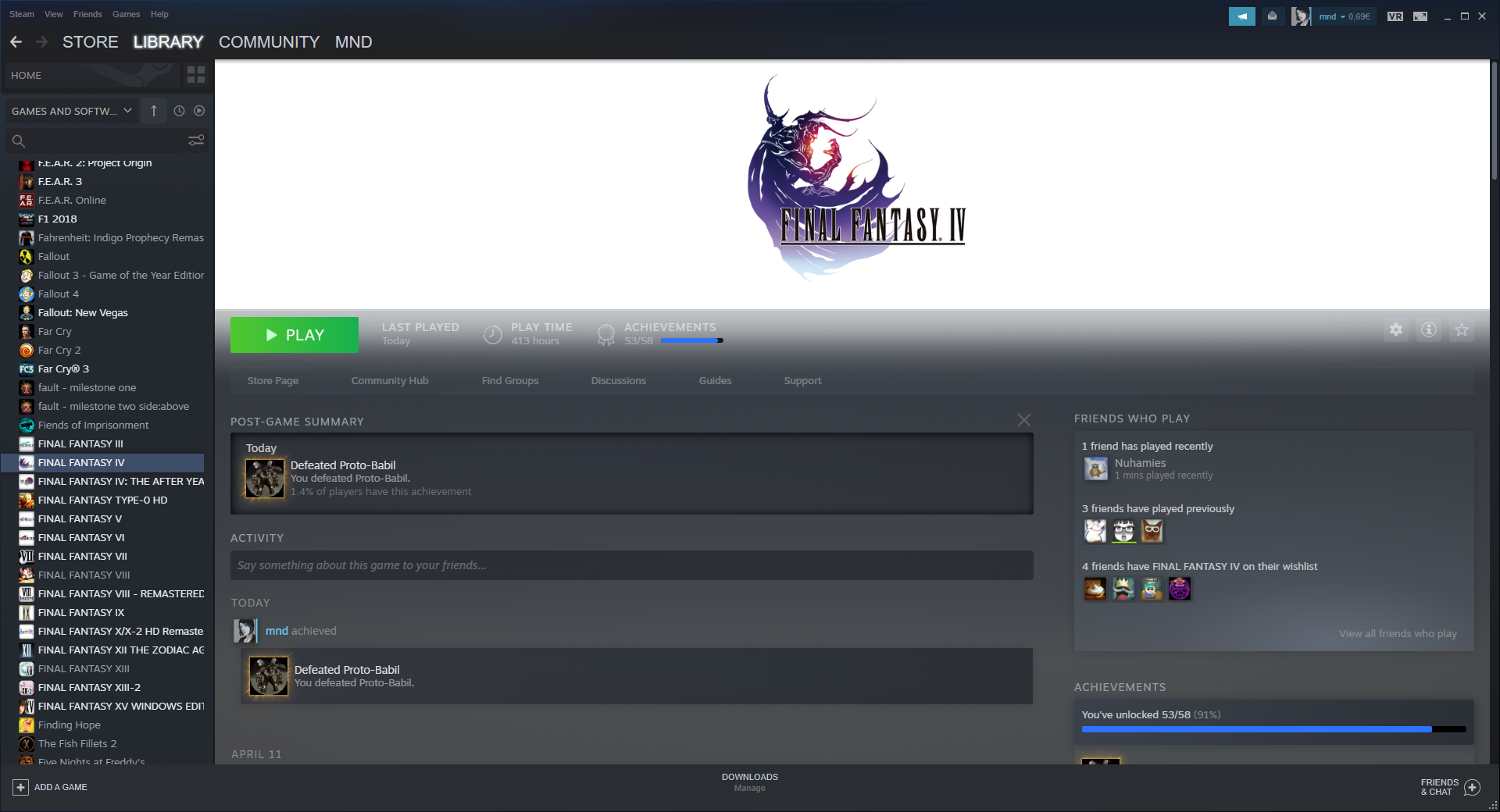This screenshot has width=1500, height=812.
Task: Click the HOME library button
Action: click(x=91, y=75)
